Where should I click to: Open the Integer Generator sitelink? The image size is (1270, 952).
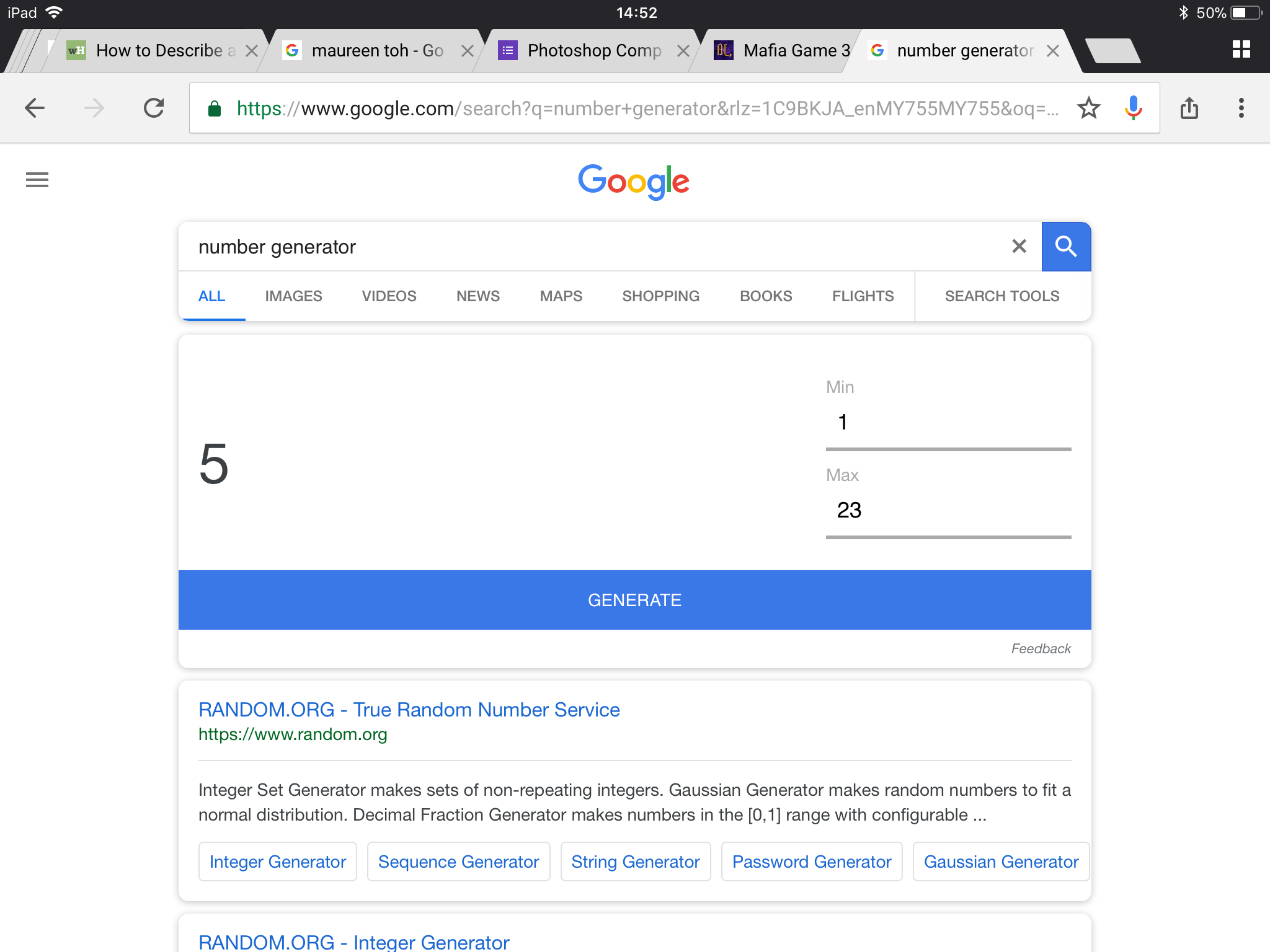(x=277, y=862)
